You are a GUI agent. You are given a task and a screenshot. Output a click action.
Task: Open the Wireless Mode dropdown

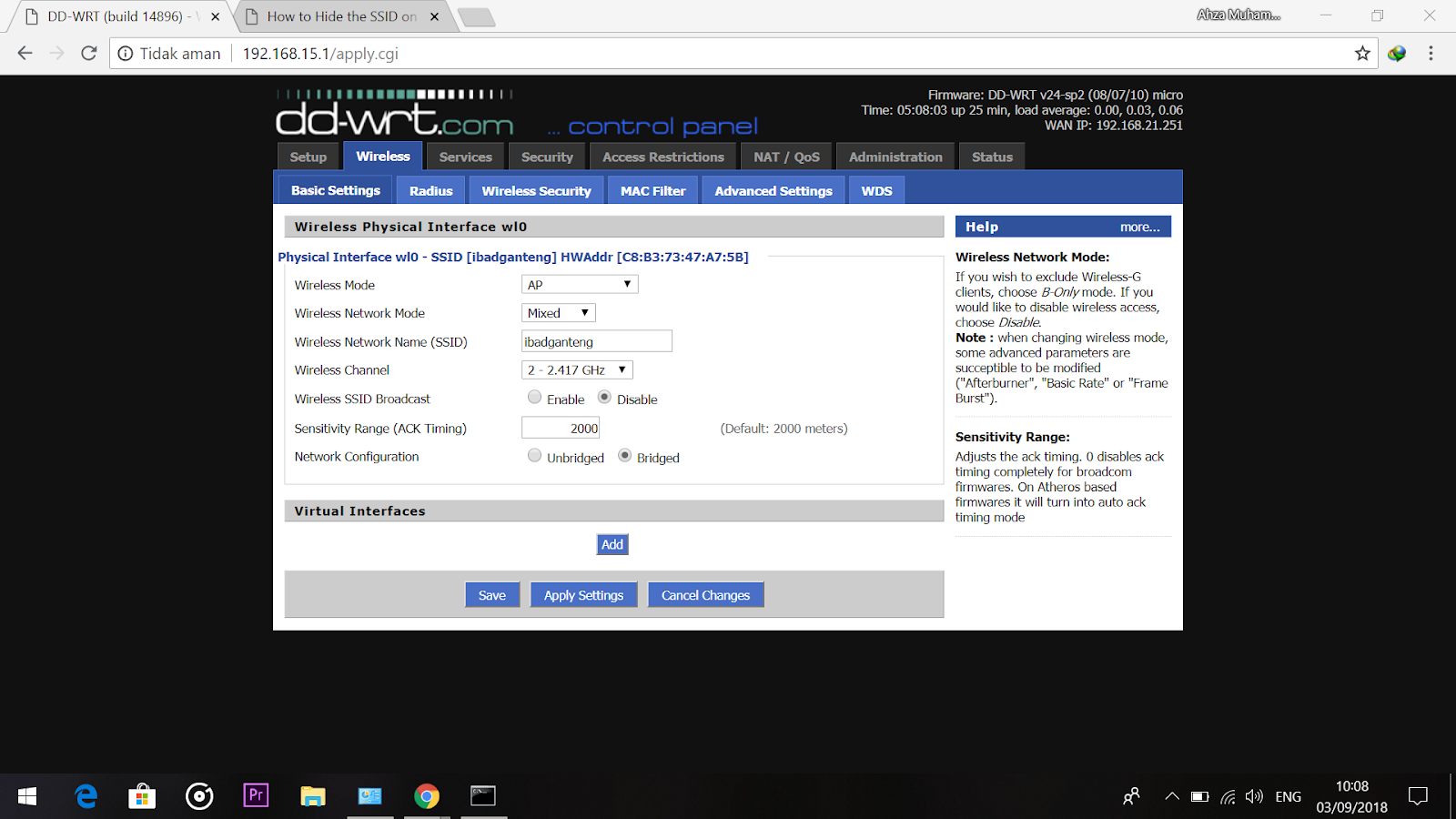579,284
